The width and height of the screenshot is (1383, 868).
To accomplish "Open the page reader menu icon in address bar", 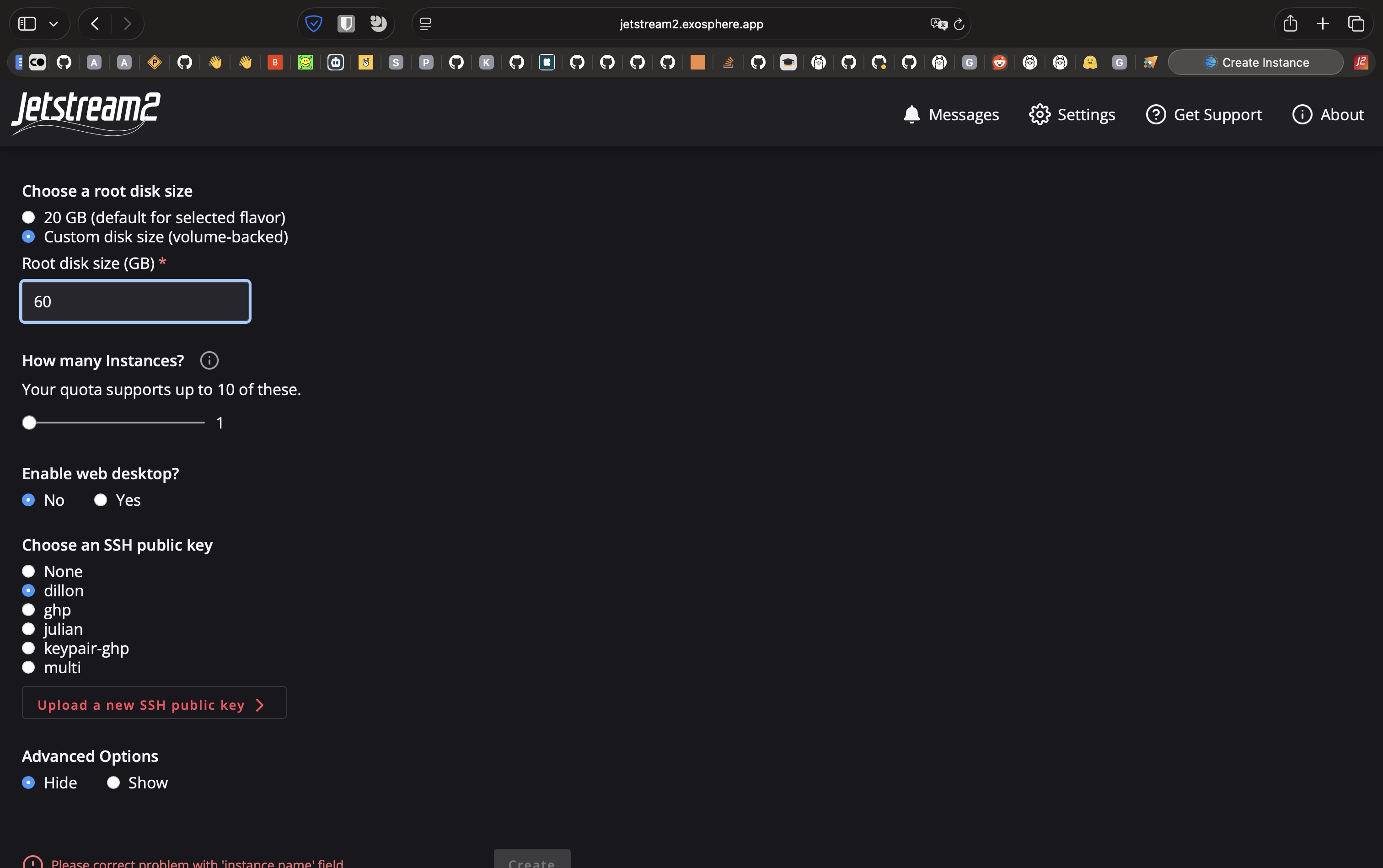I will pyautogui.click(x=425, y=24).
